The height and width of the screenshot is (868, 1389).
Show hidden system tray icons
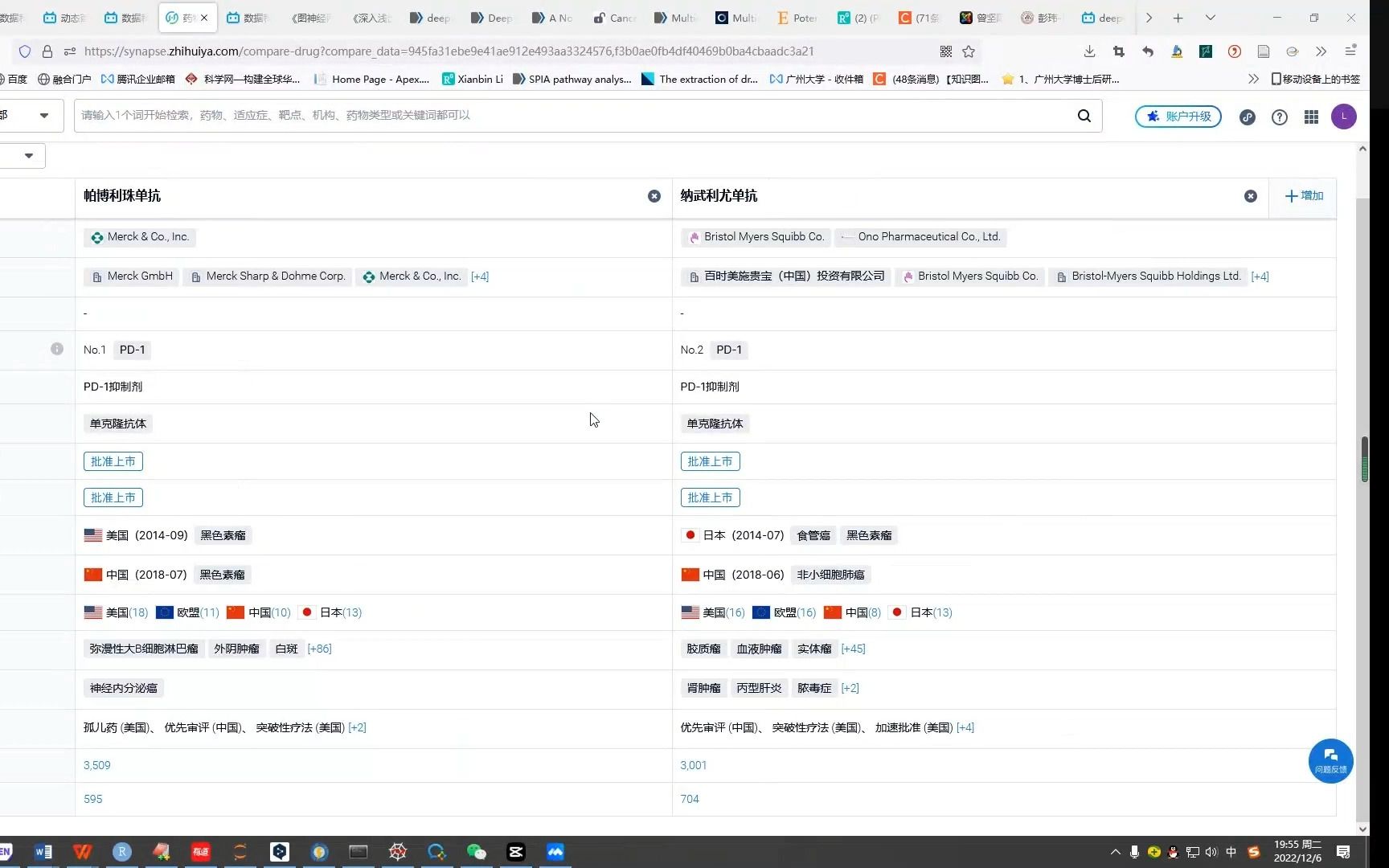(x=1115, y=852)
